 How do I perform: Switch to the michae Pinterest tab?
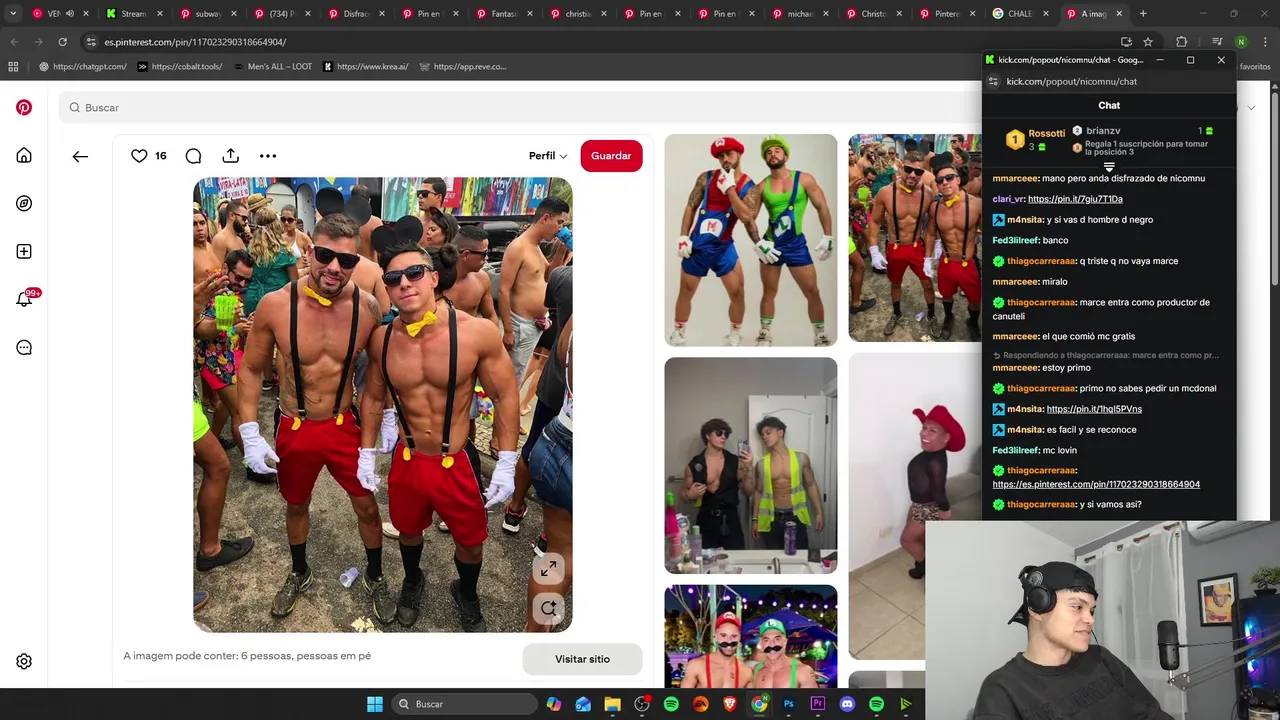click(x=799, y=14)
